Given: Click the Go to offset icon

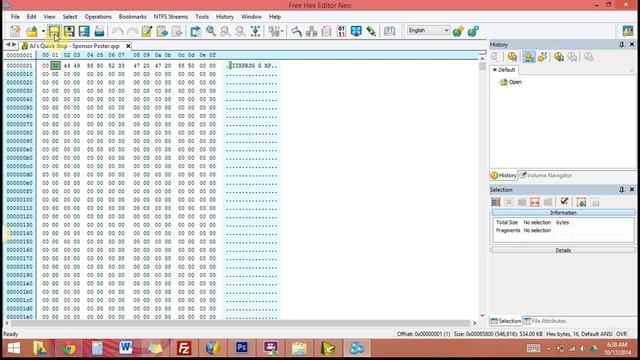Looking at the screenshot, I should coord(256,31).
